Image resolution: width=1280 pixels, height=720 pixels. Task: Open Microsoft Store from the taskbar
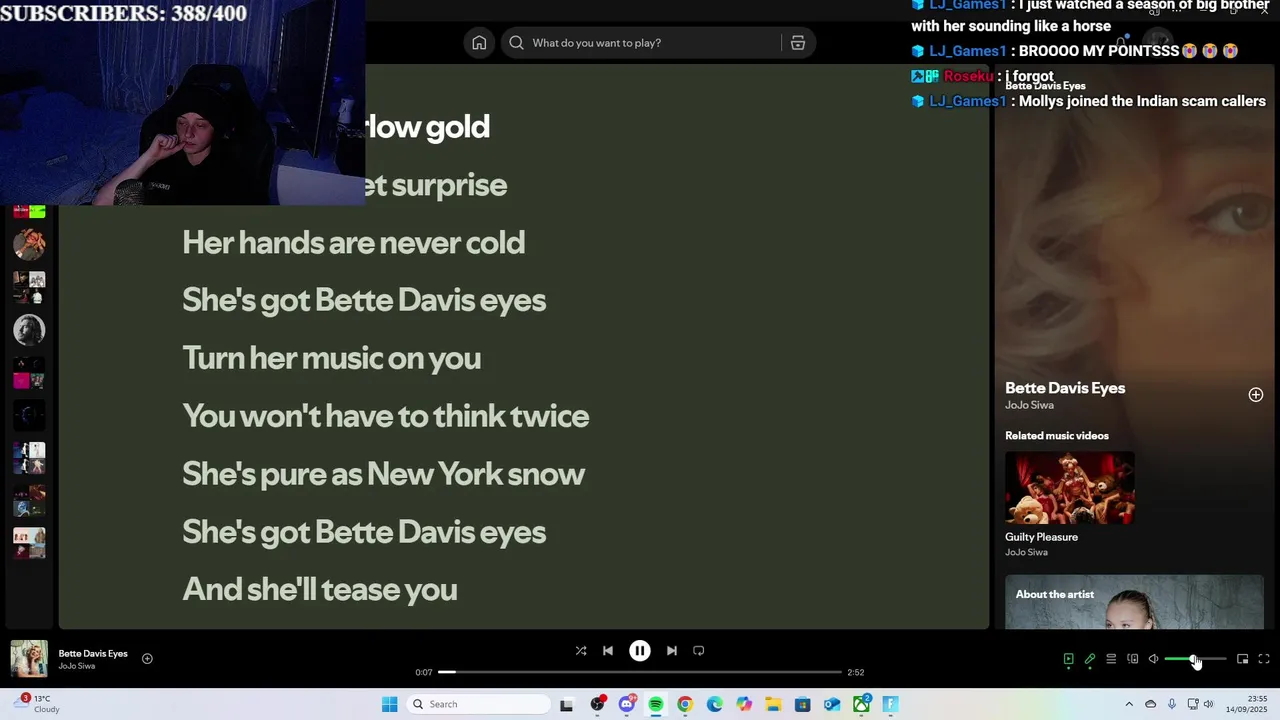(x=803, y=704)
